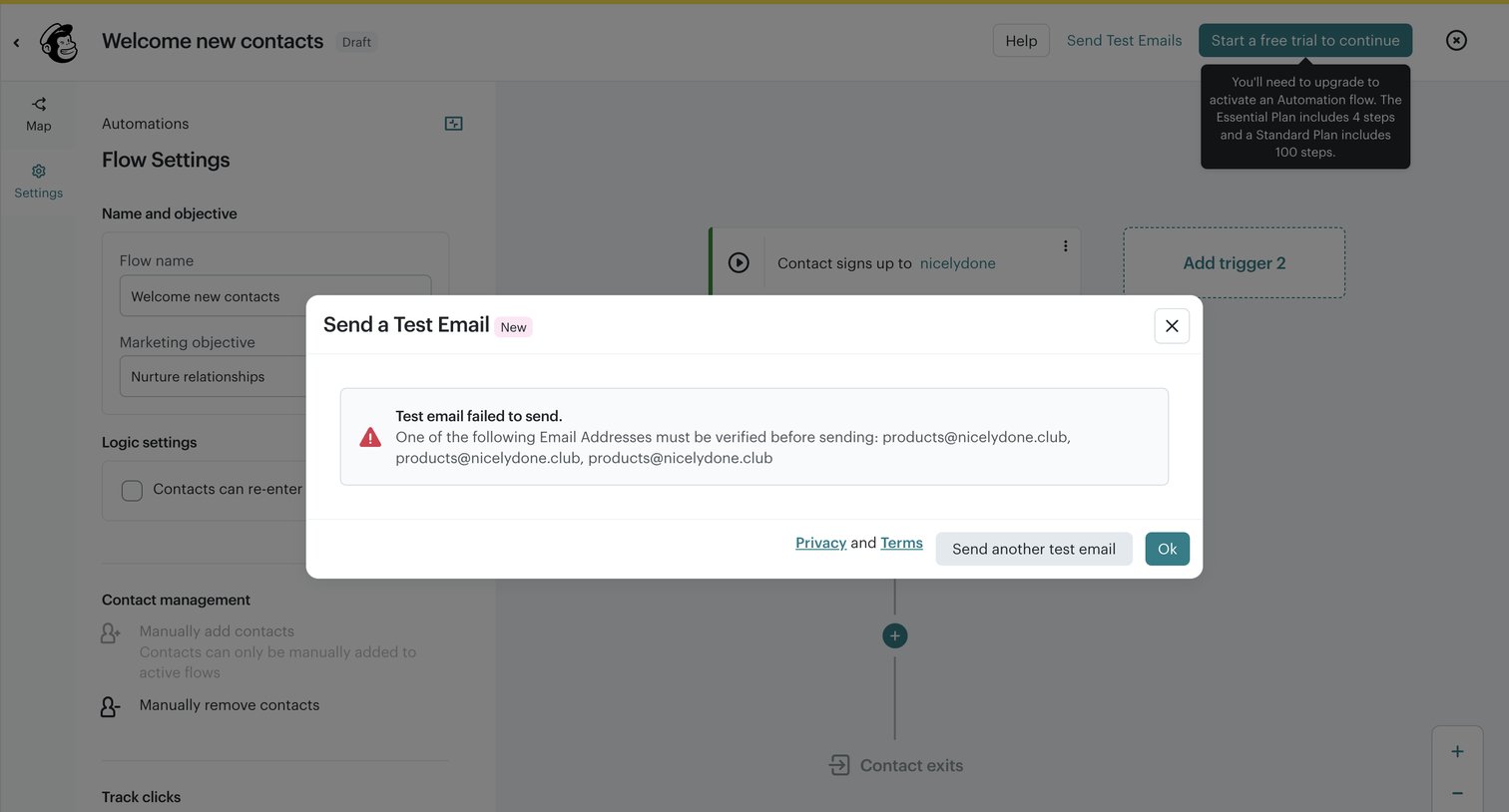Open the Mailchimp monkey logo
The height and width of the screenshot is (812, 1509).
click(x=59, y=42)
